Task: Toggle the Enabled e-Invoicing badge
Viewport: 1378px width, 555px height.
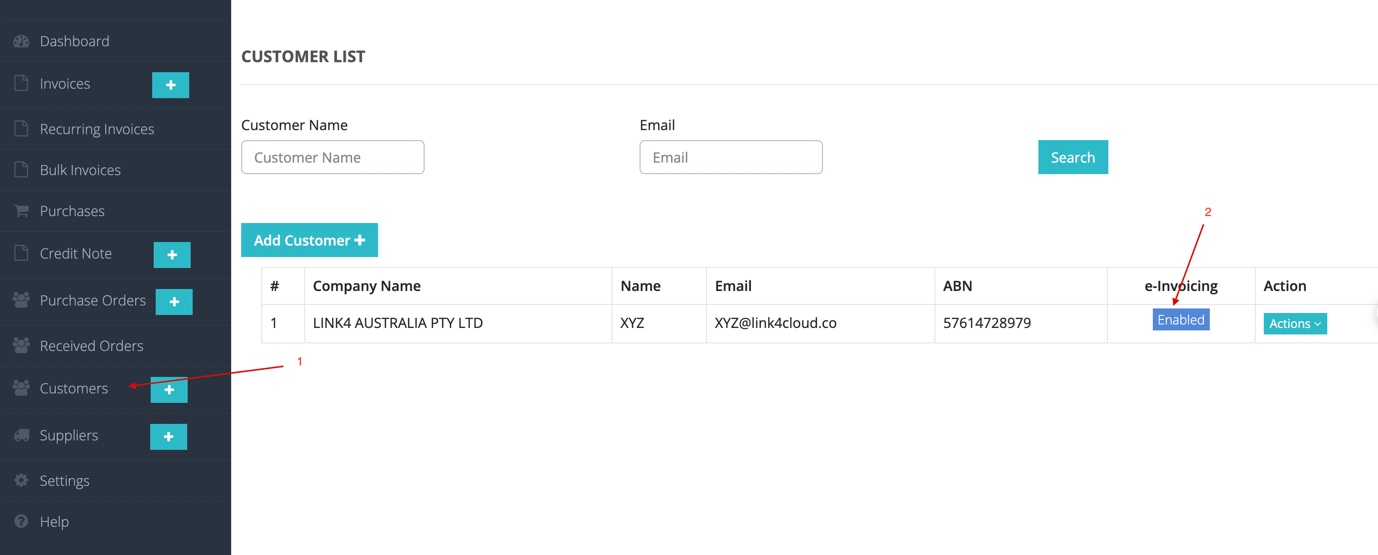Action: pyautogui.click(x=1181, y=320)
